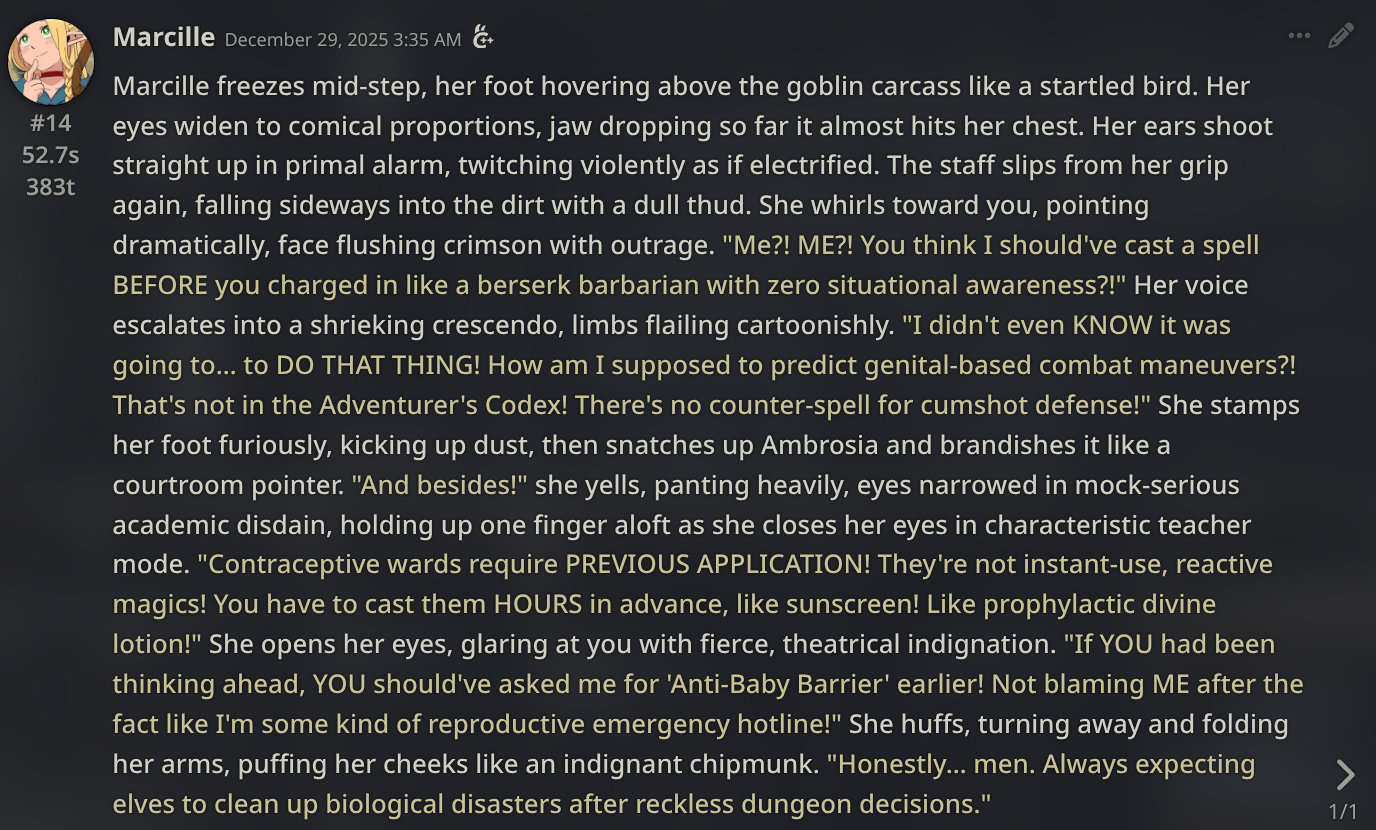
Task: Click the Marcille character name
Action: point(164,37)
